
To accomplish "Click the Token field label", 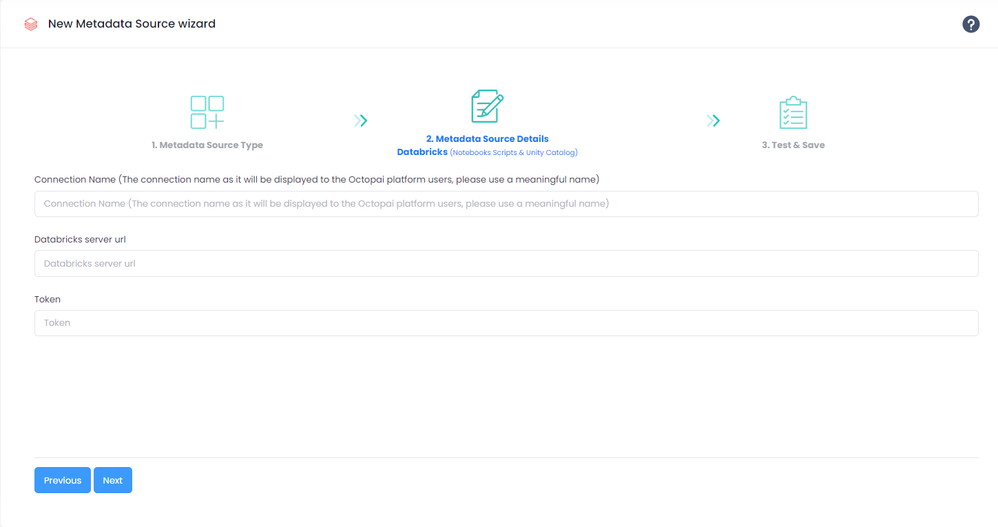I will 47,299.
